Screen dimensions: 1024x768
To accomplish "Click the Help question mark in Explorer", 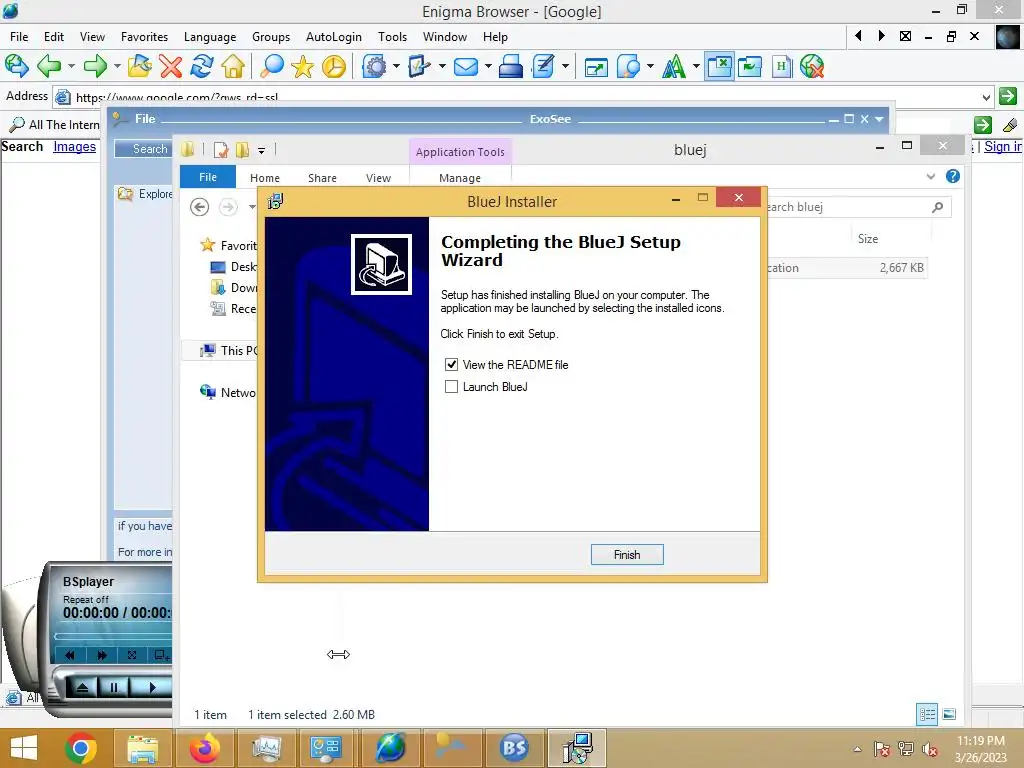I will click(953, 176).
